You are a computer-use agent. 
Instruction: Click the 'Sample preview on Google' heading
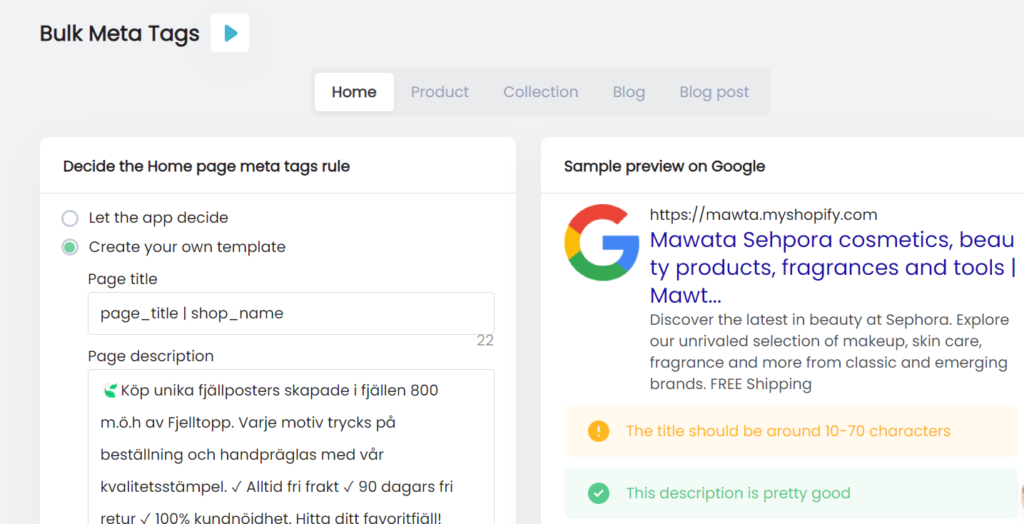pos(664,167)
